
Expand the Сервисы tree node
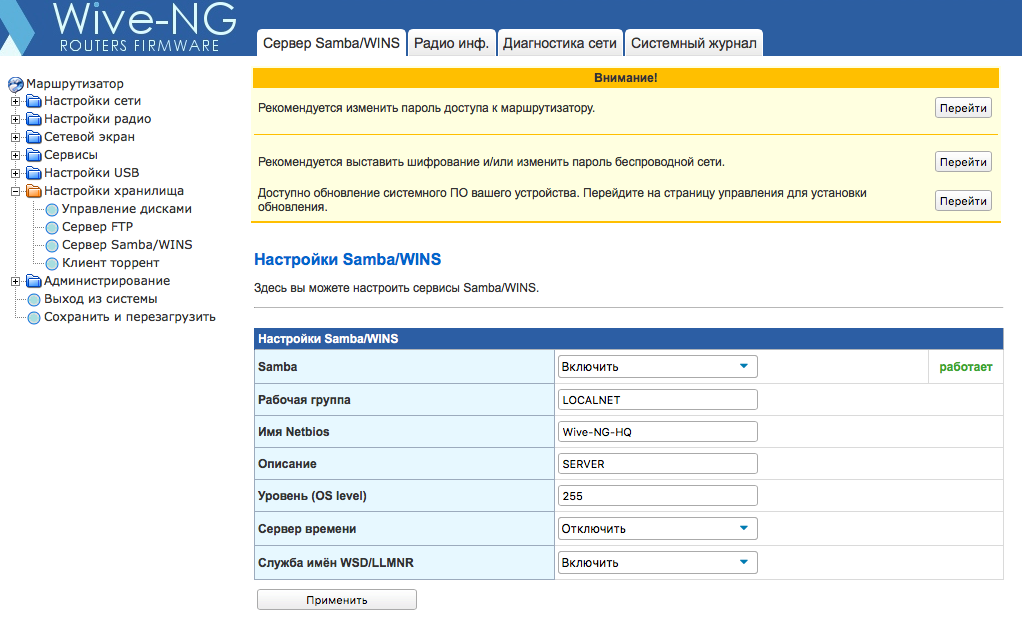[16, 156]
